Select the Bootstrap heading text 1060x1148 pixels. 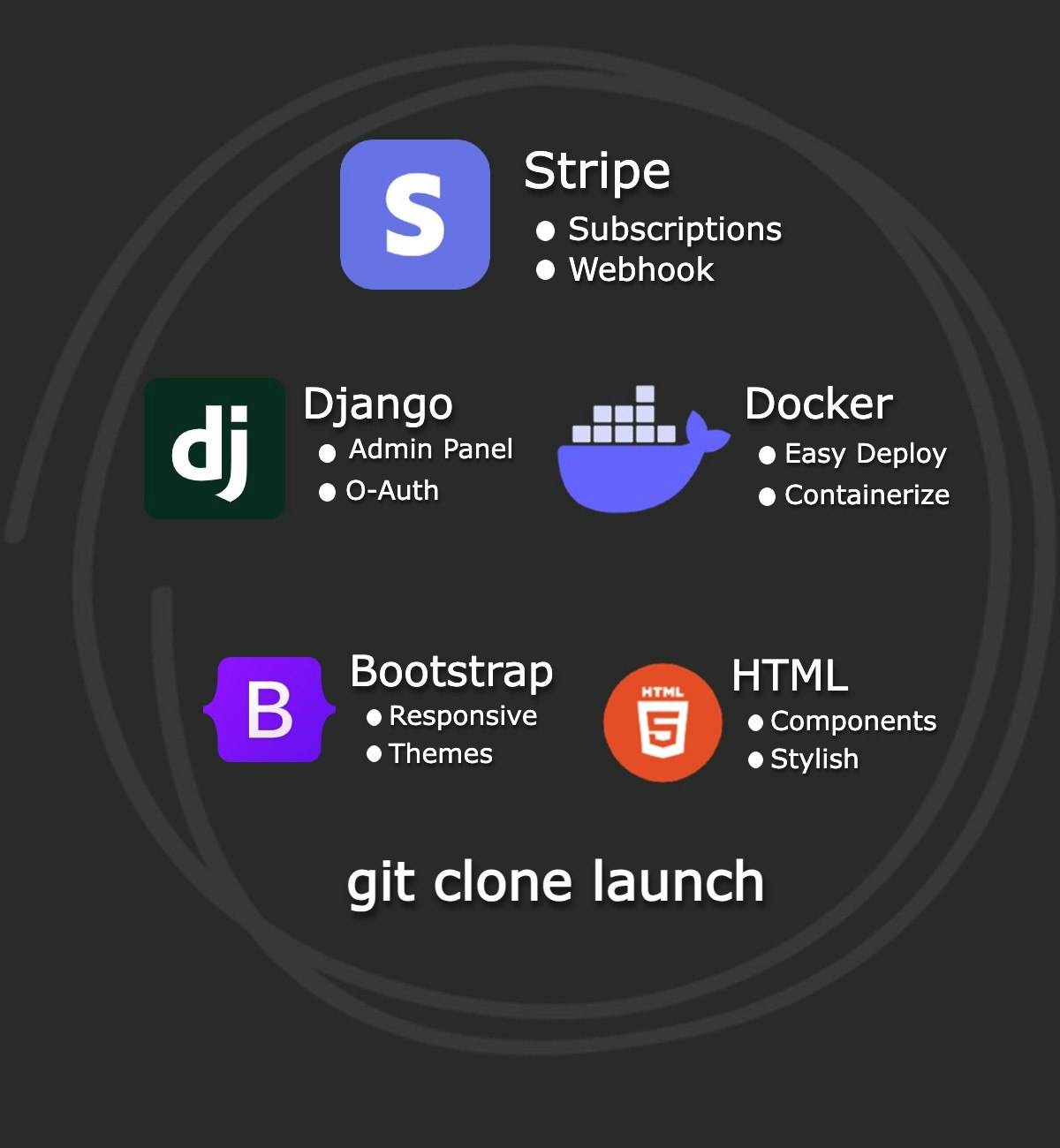coord(451,673)
